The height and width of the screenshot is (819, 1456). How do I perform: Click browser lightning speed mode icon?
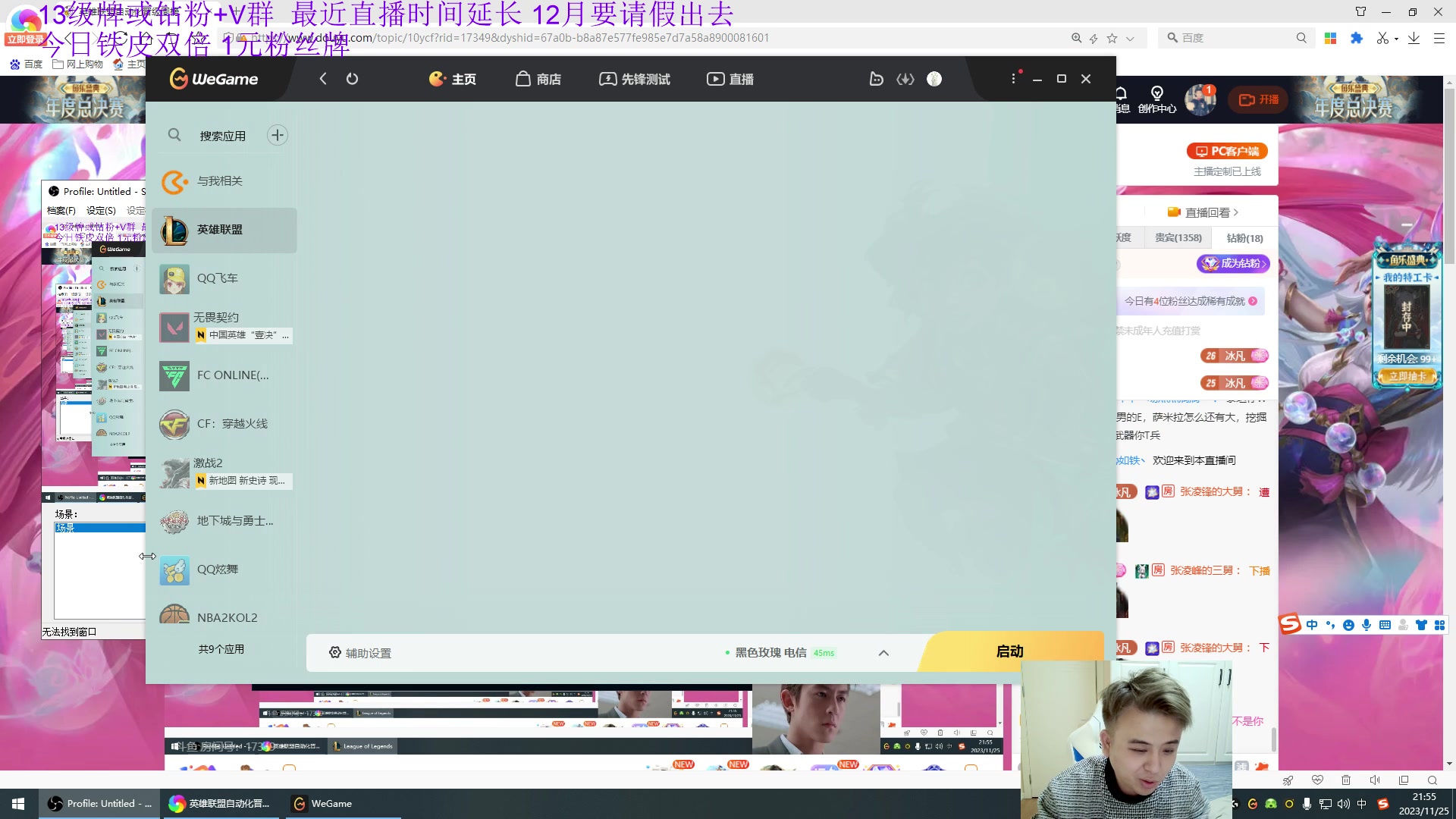(x=1094, y=38)
